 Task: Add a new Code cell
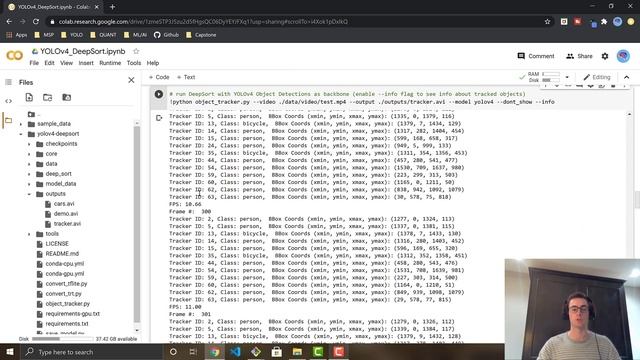(159, 77)
